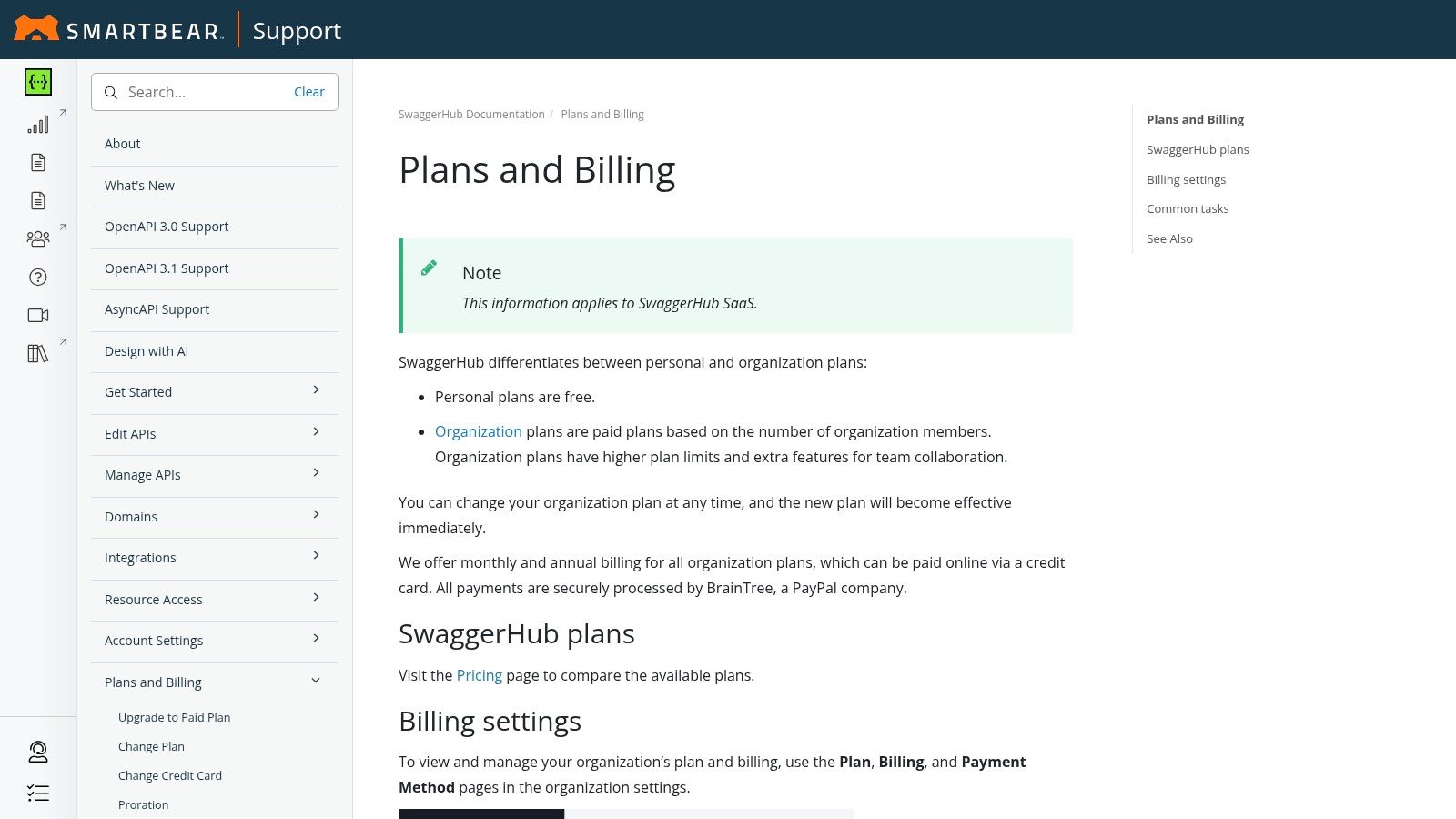Click the support agent headset icon

(38, 752)
